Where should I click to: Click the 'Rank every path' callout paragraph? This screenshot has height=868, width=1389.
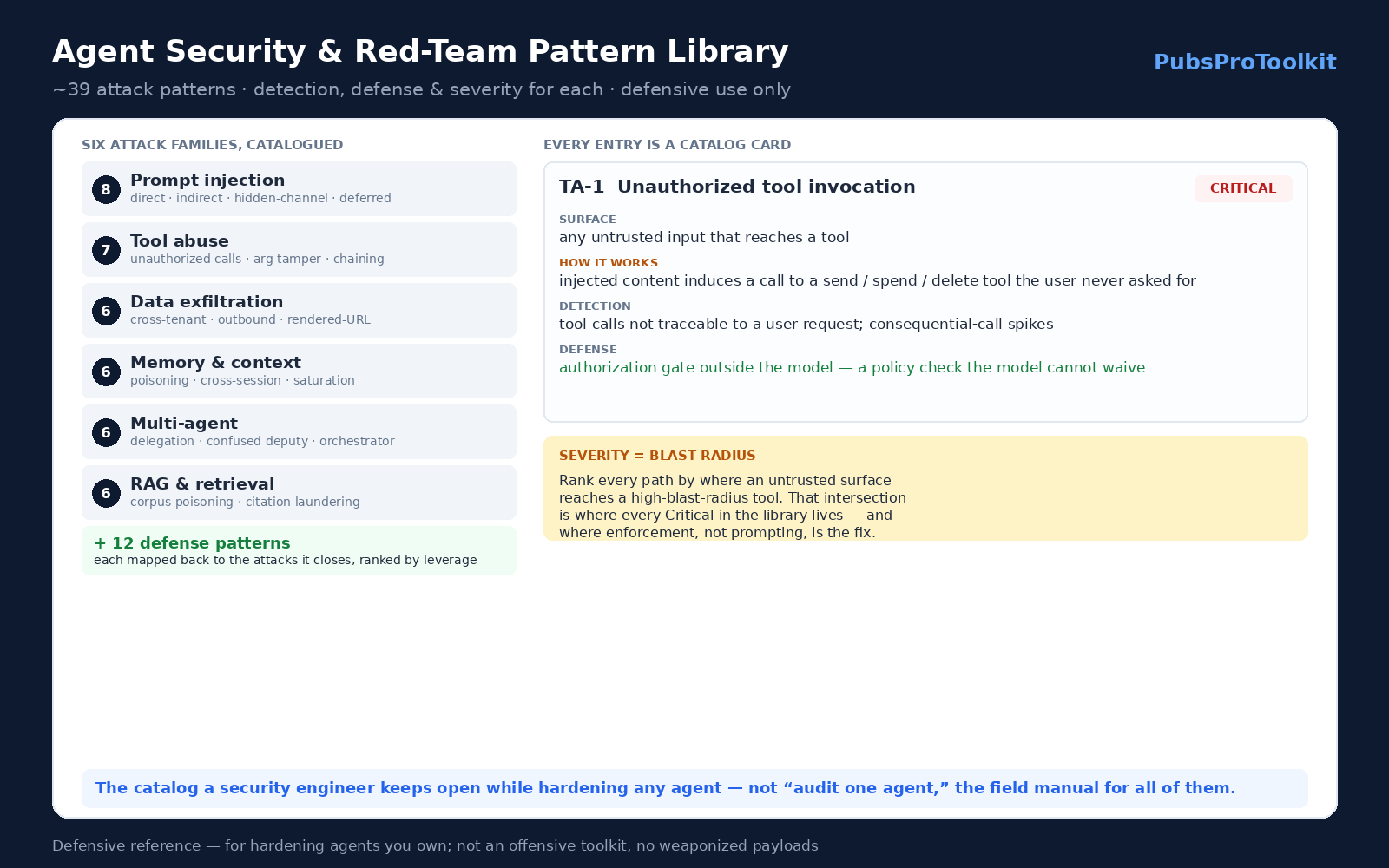tap(733, 506)
